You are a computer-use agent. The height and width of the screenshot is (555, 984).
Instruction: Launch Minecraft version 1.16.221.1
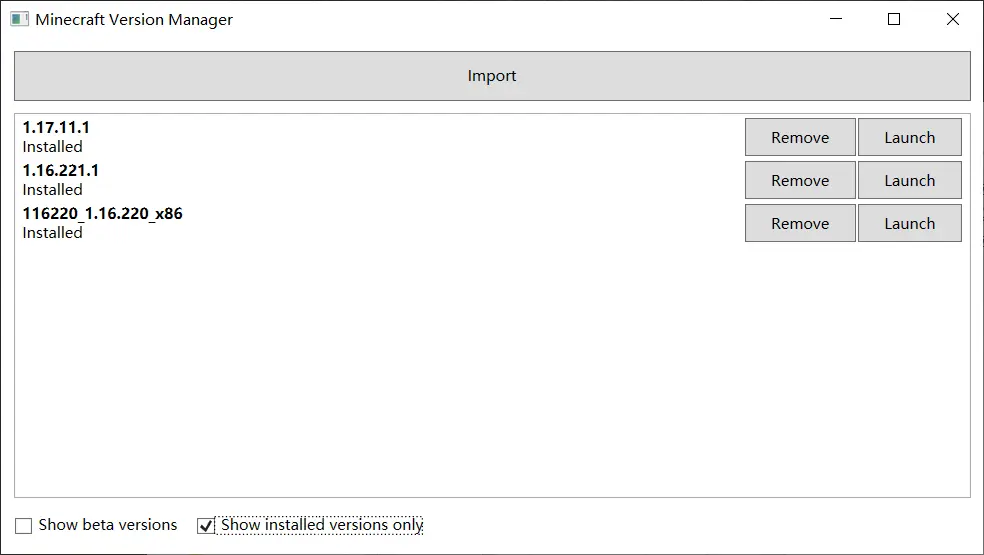(909, 181)
